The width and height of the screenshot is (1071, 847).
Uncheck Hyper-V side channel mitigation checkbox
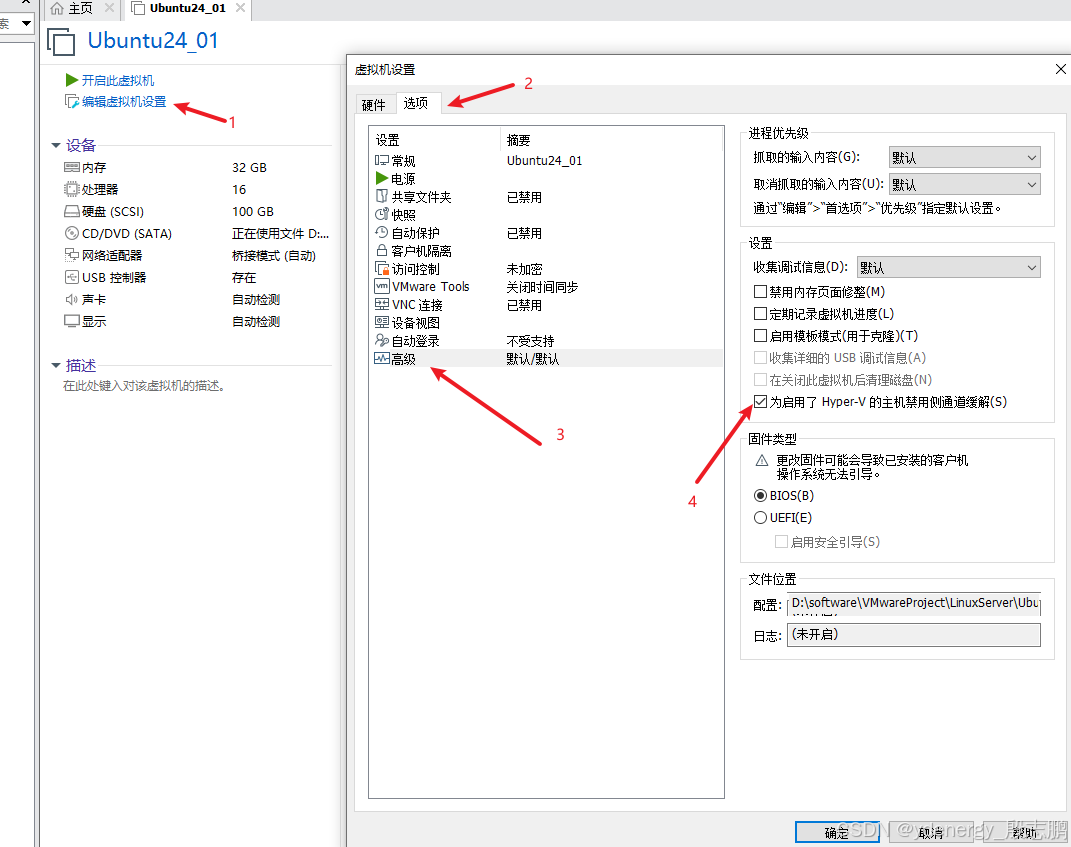(760, 402)
